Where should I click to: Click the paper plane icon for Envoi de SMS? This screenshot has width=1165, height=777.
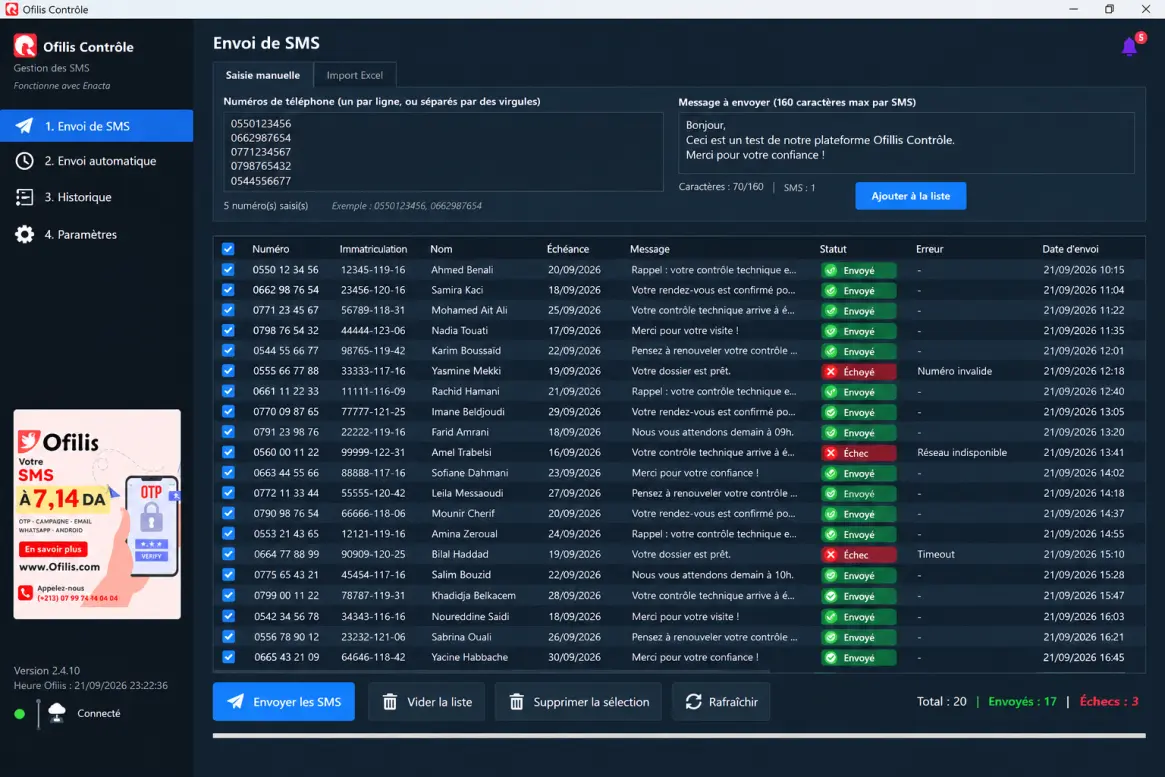click(x=24, y=126)
